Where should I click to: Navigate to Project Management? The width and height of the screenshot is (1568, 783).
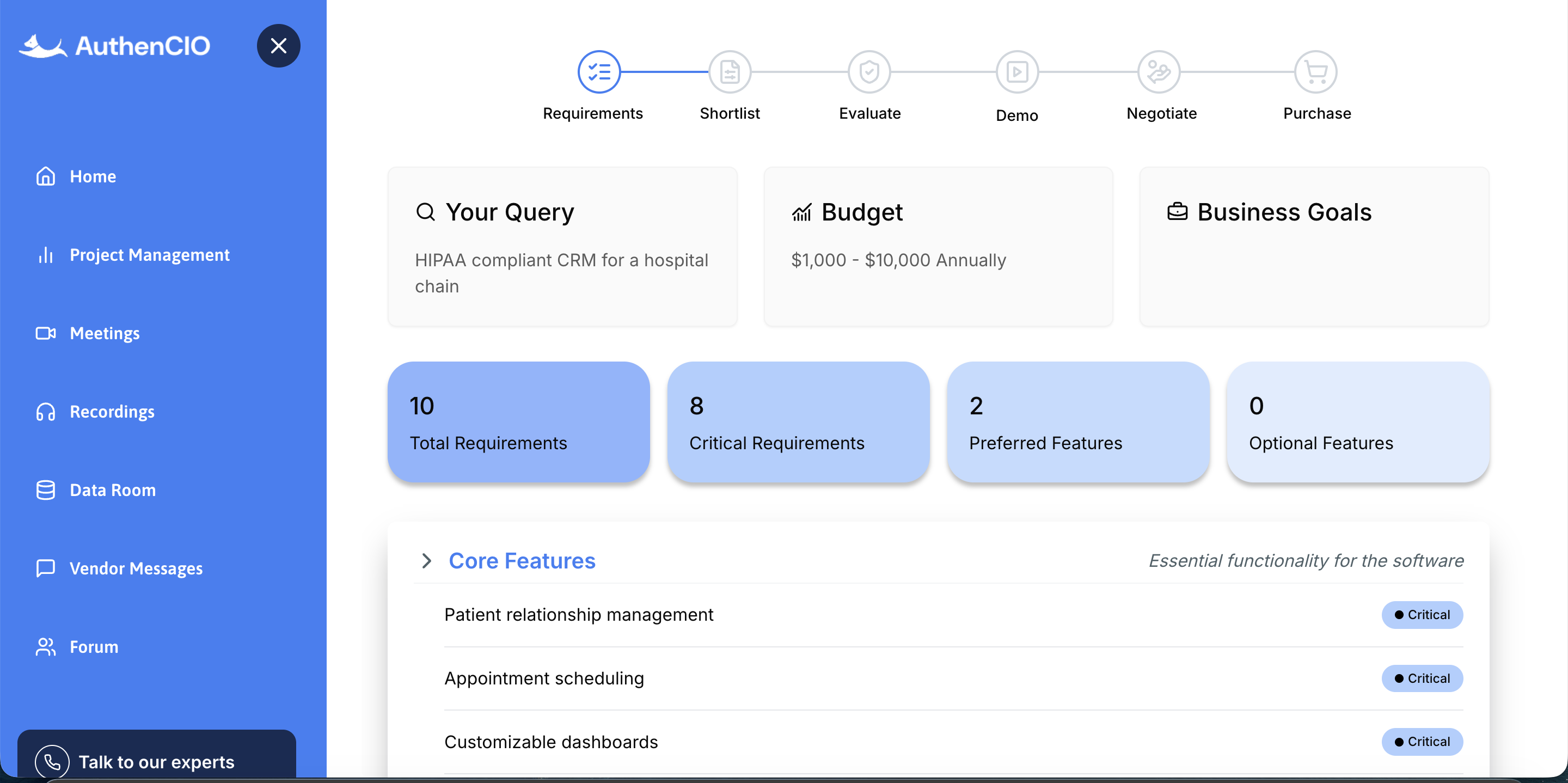[149, 254]
